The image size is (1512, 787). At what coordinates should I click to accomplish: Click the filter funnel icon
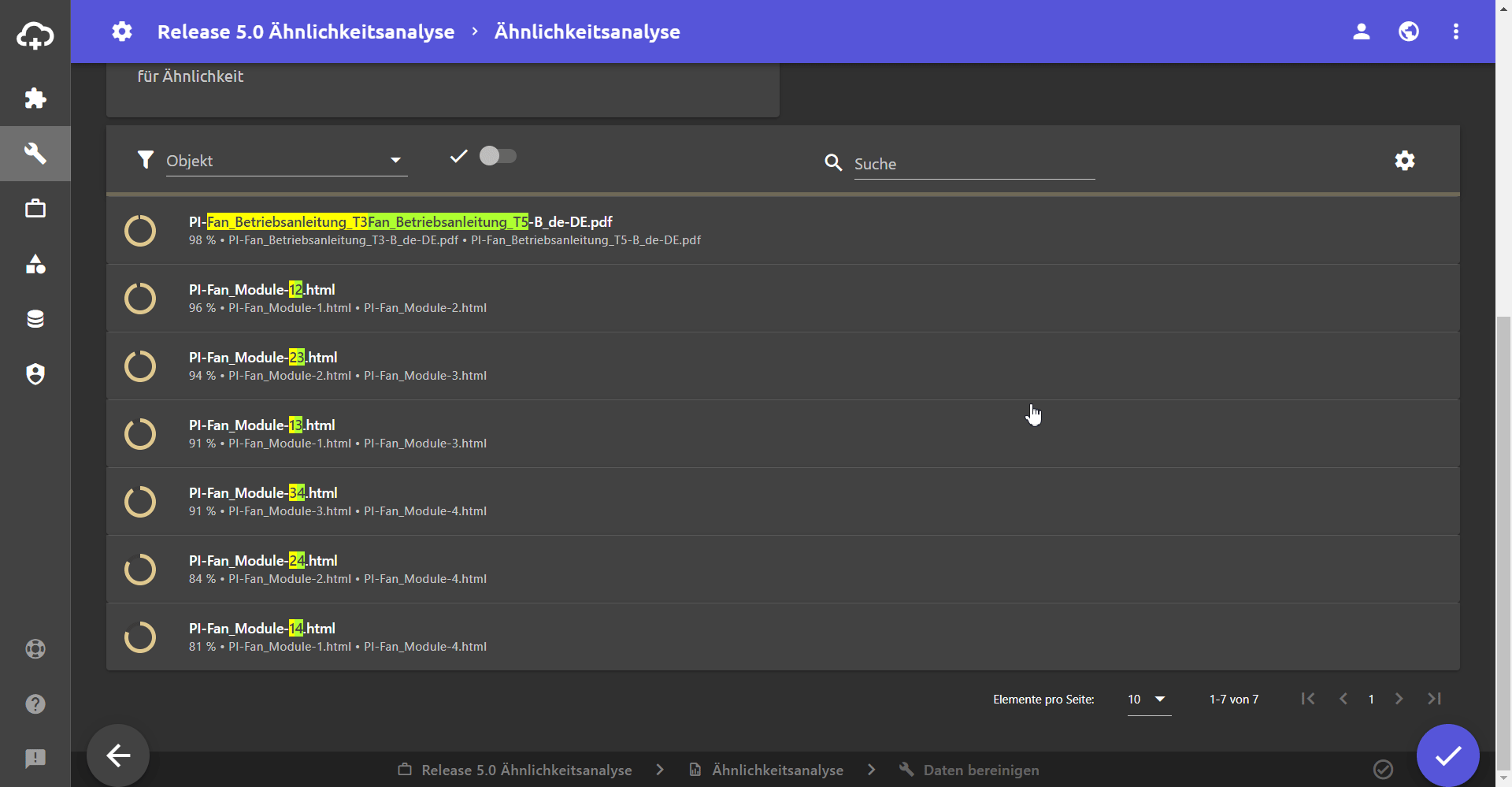pos(146,160)
